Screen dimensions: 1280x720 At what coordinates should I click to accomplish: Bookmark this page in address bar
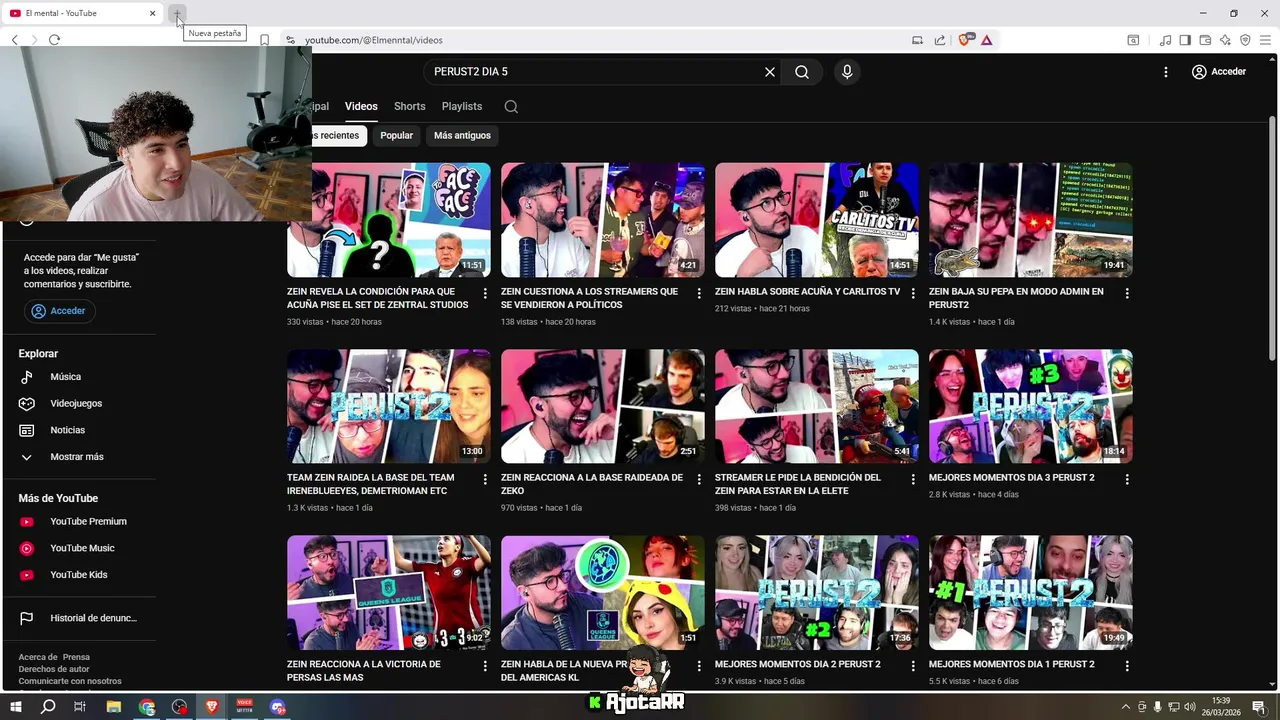point(264,40)
